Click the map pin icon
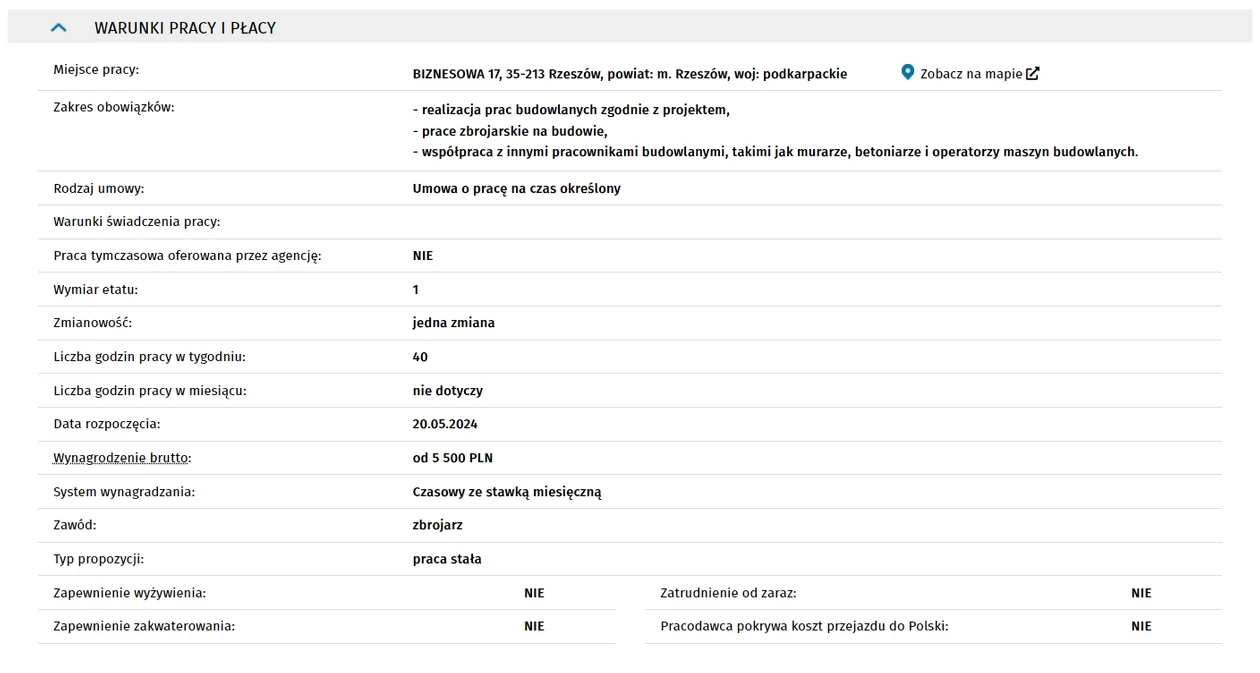 [x=907, y=72]
